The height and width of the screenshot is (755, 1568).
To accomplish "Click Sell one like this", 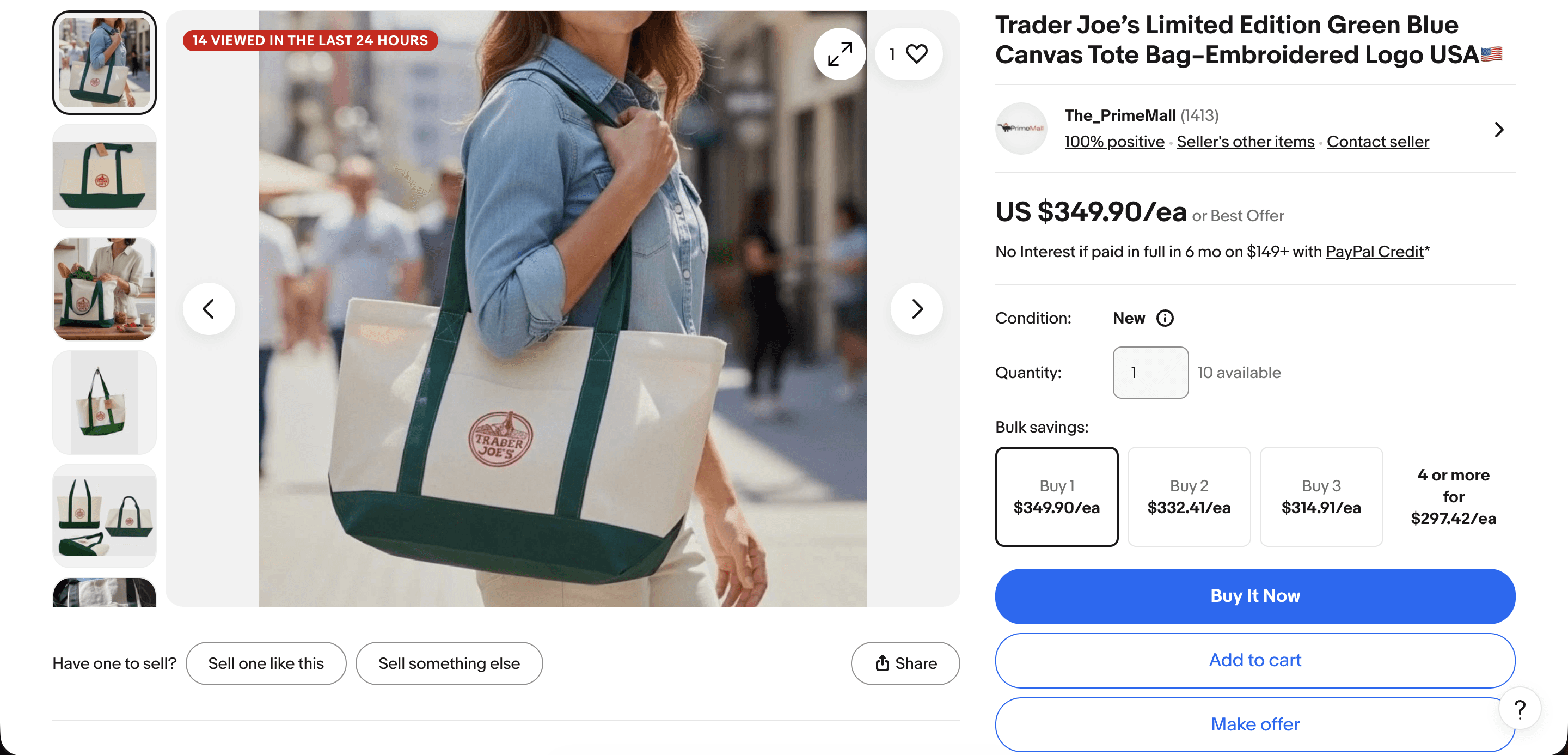I will (265, 663).
